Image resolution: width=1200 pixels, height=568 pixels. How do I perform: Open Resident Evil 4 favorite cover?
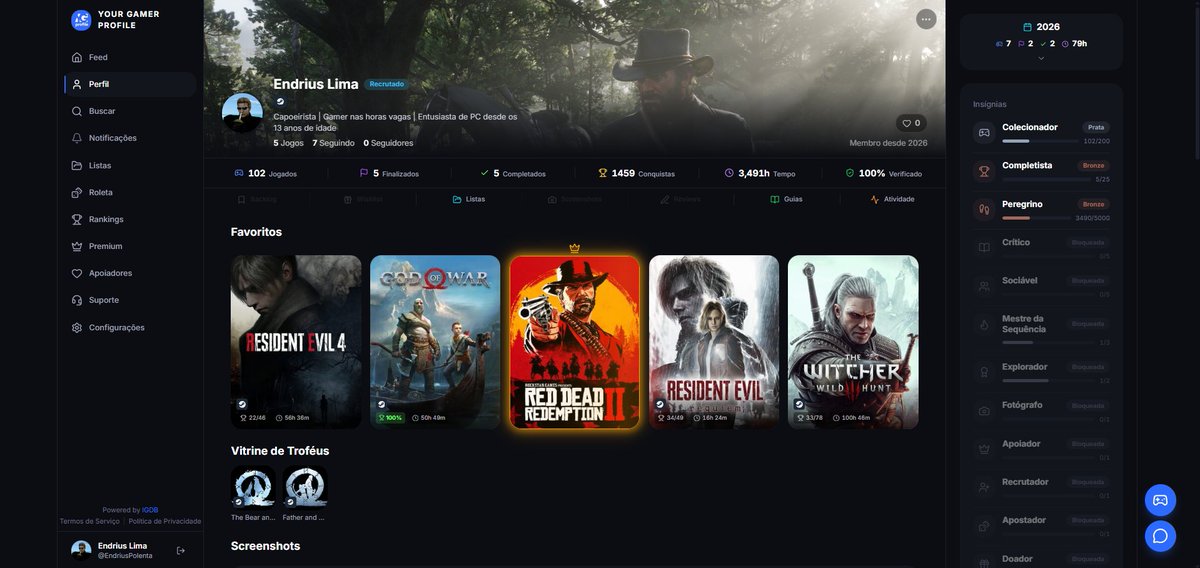pos(296,342)
